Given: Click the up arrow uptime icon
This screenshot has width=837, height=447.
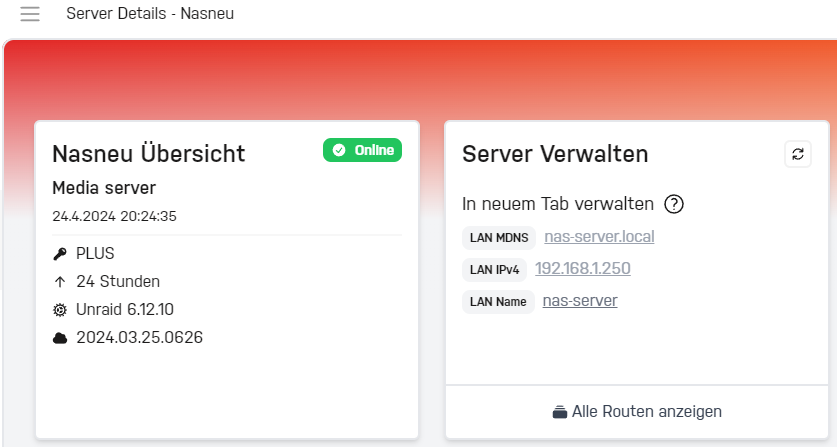Looking at the screenshot, I should [60, 282].
